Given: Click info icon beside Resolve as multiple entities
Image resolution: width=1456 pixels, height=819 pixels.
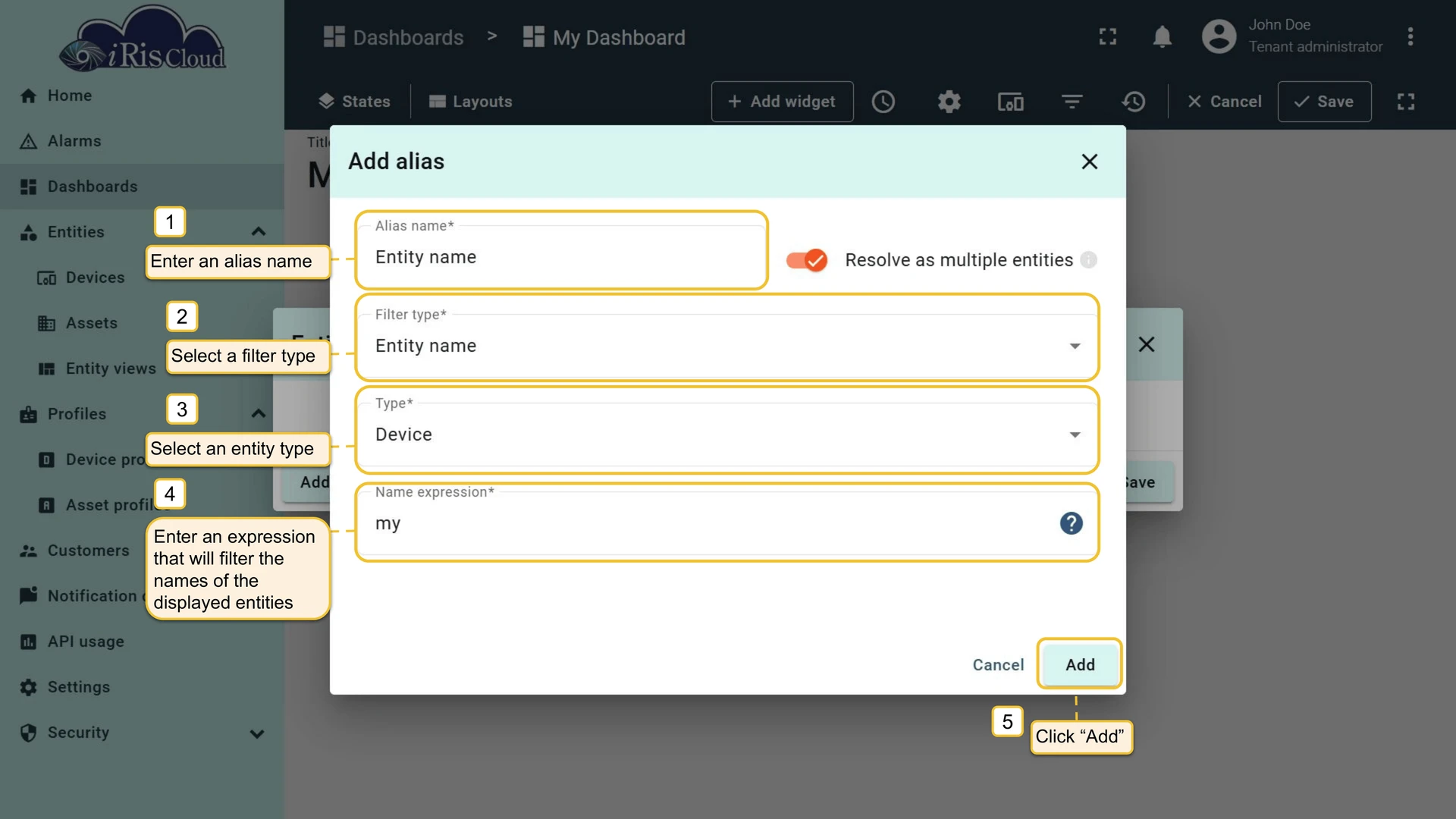Looking at the screenshot, I should [x=1088, y=260].
